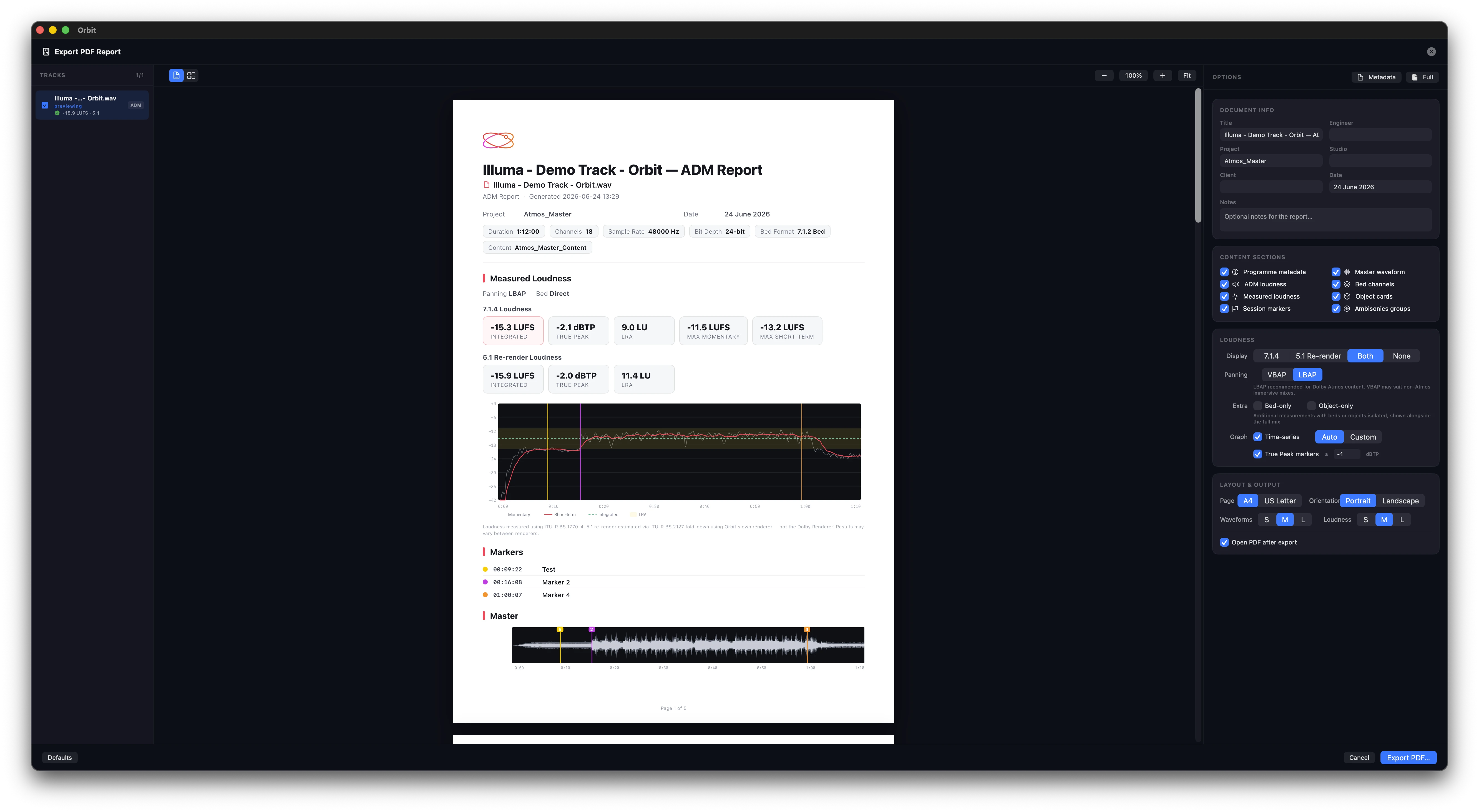Set Loudness size to L
The height and width of the screenshot is (812, 1479).
[x=1402, y=520]
